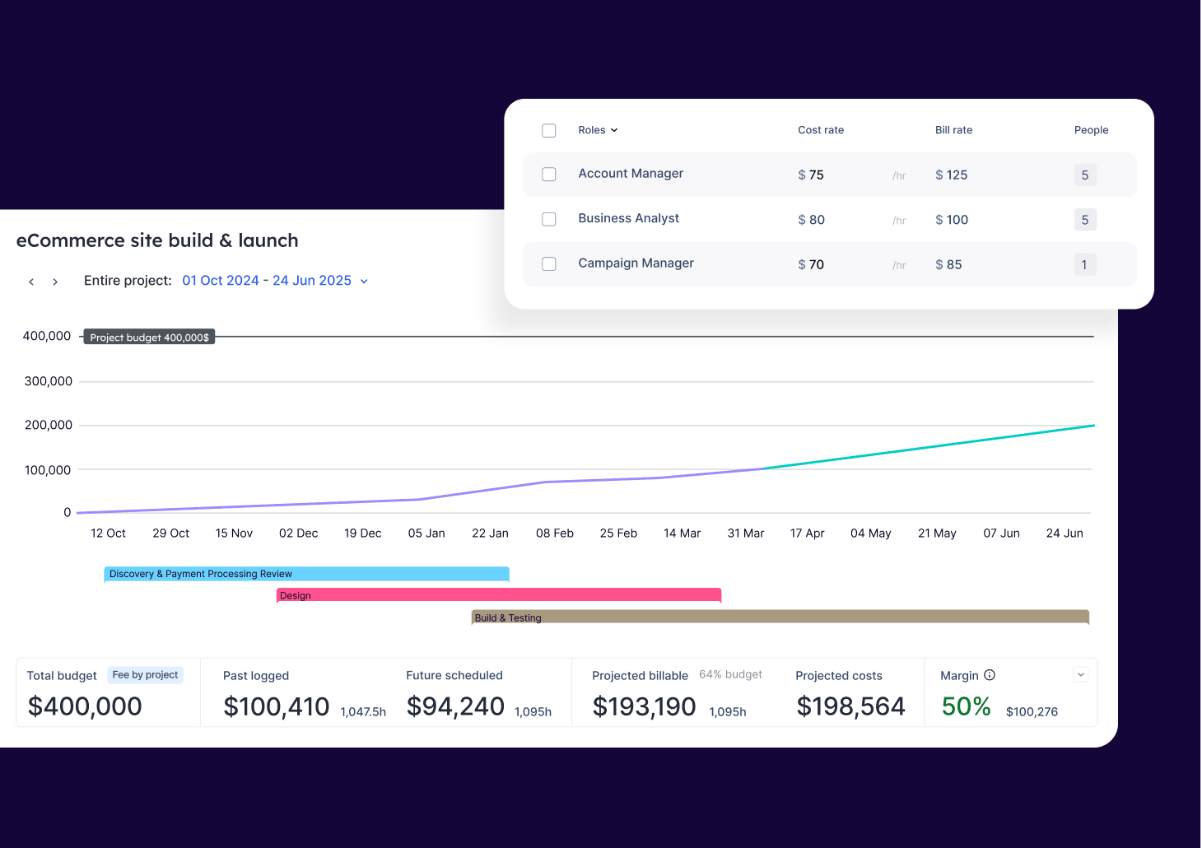Expand the Margin card options chevron
Screen dimensions: 1201x848
pyautogui.click(x=1080, y=674)
